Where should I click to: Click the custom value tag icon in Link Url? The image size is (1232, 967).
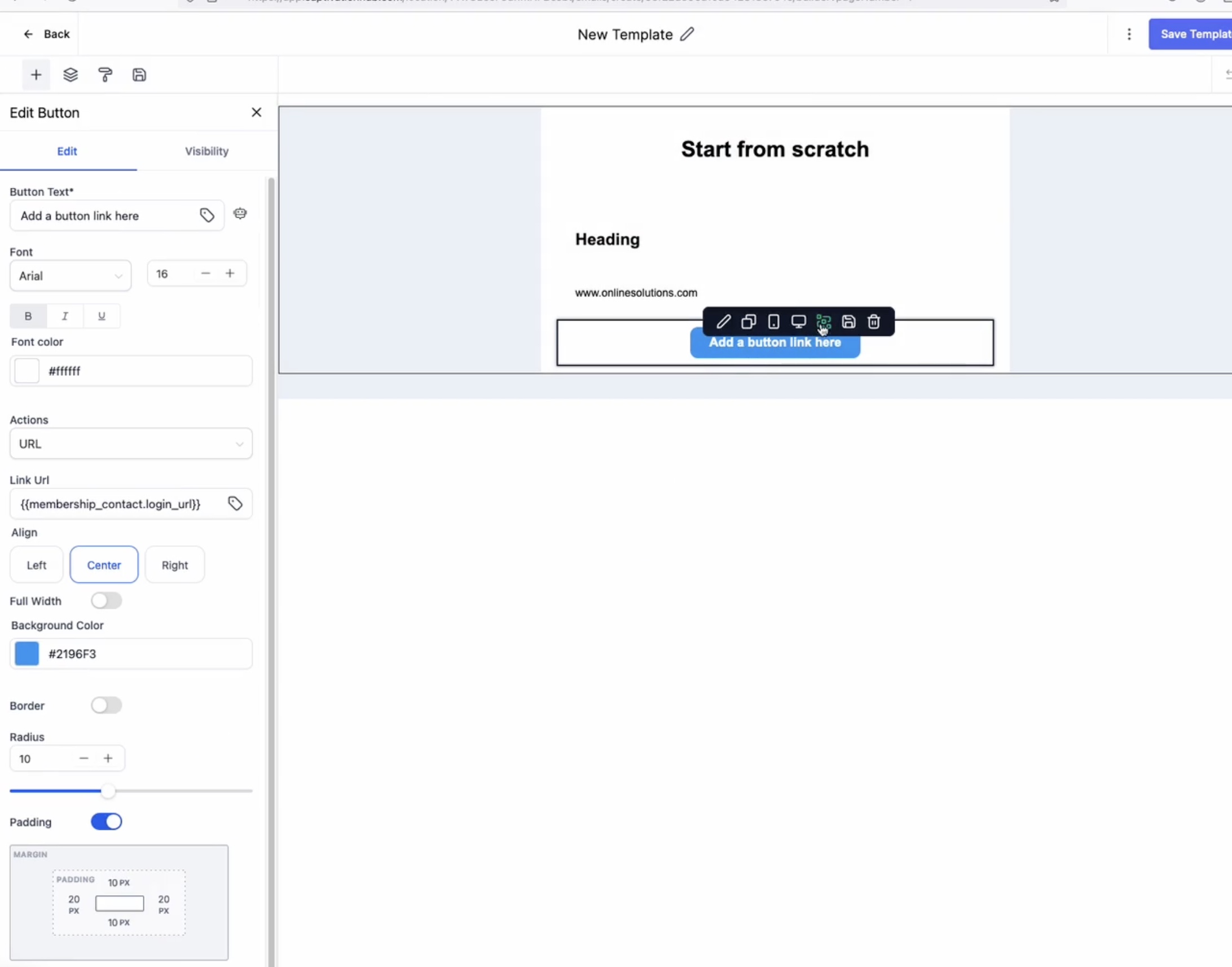235,503
